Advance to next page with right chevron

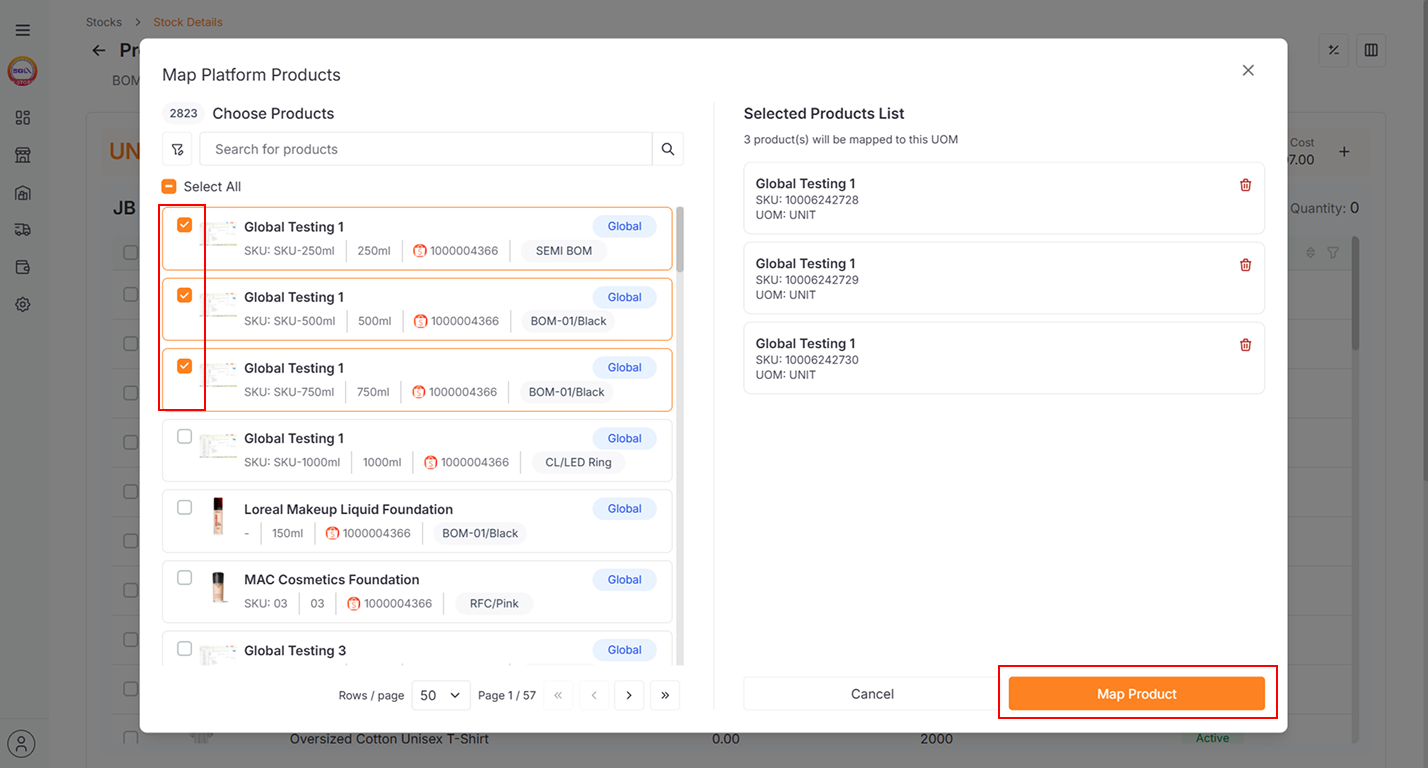point(629,694)
